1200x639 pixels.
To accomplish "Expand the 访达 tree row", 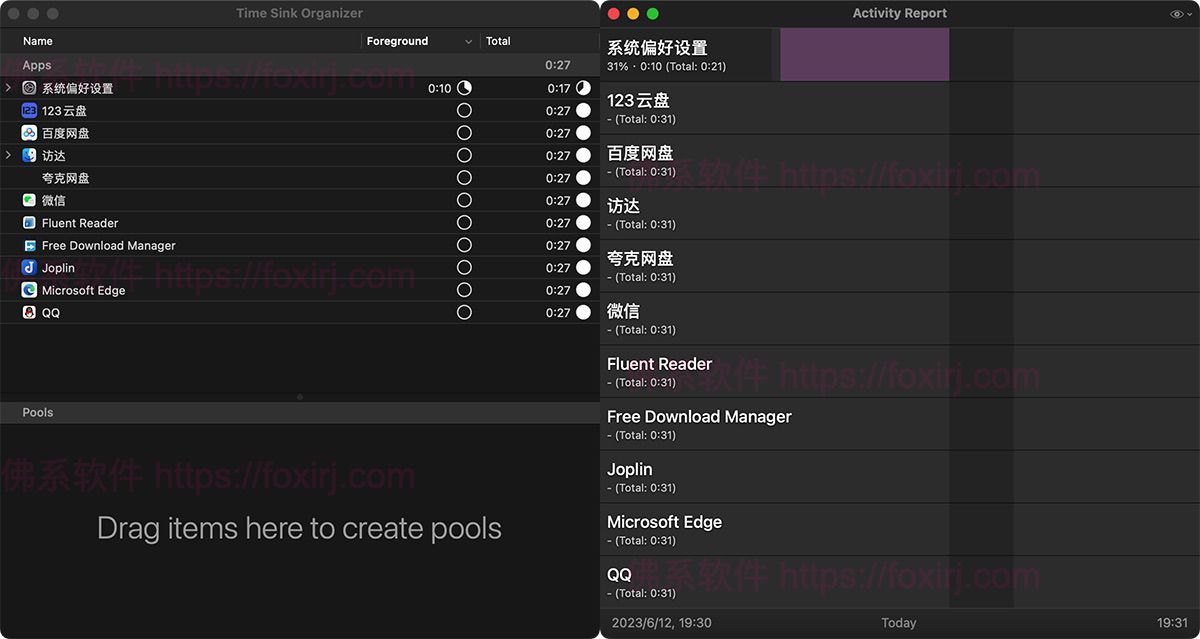I will 8,155.
